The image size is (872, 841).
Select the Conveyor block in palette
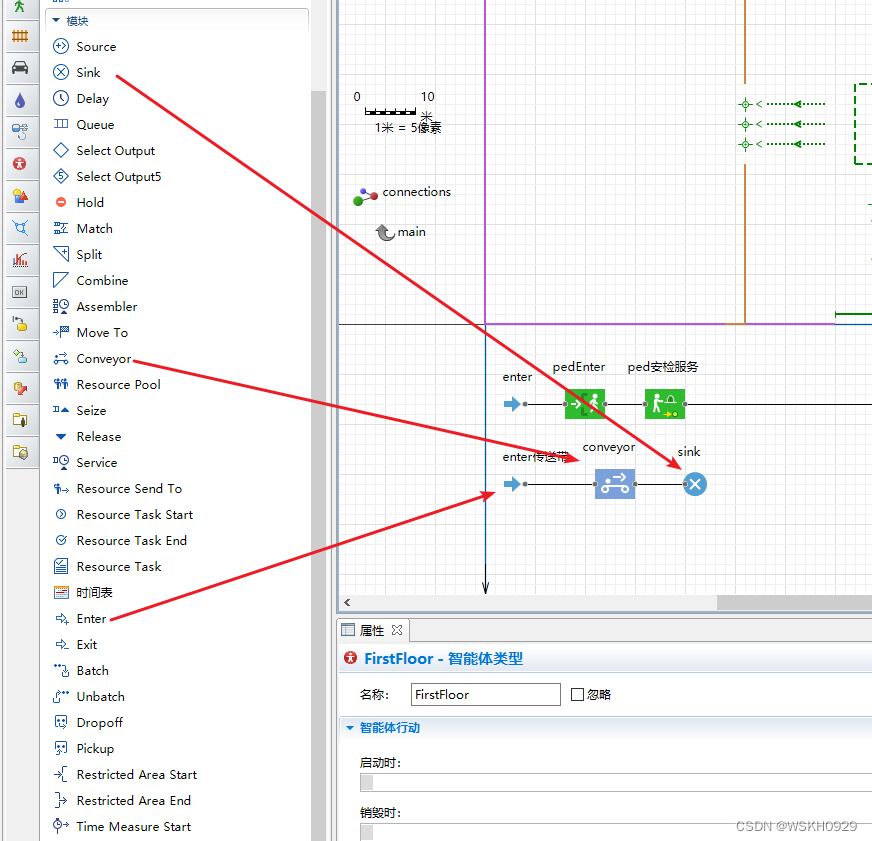point(92,359)
